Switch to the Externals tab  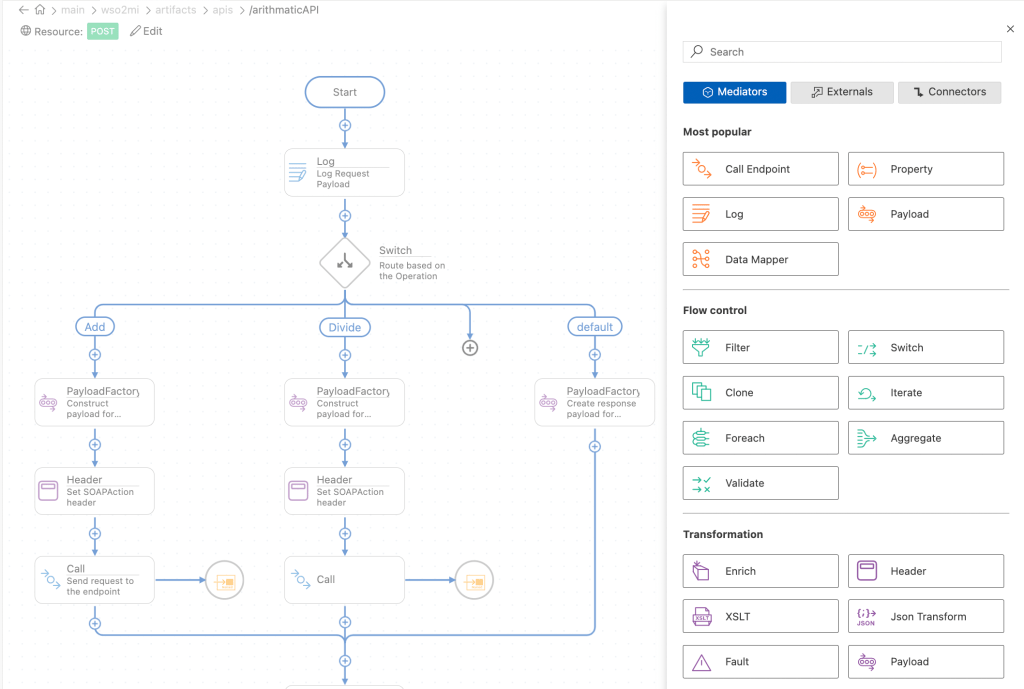point(842,92)
